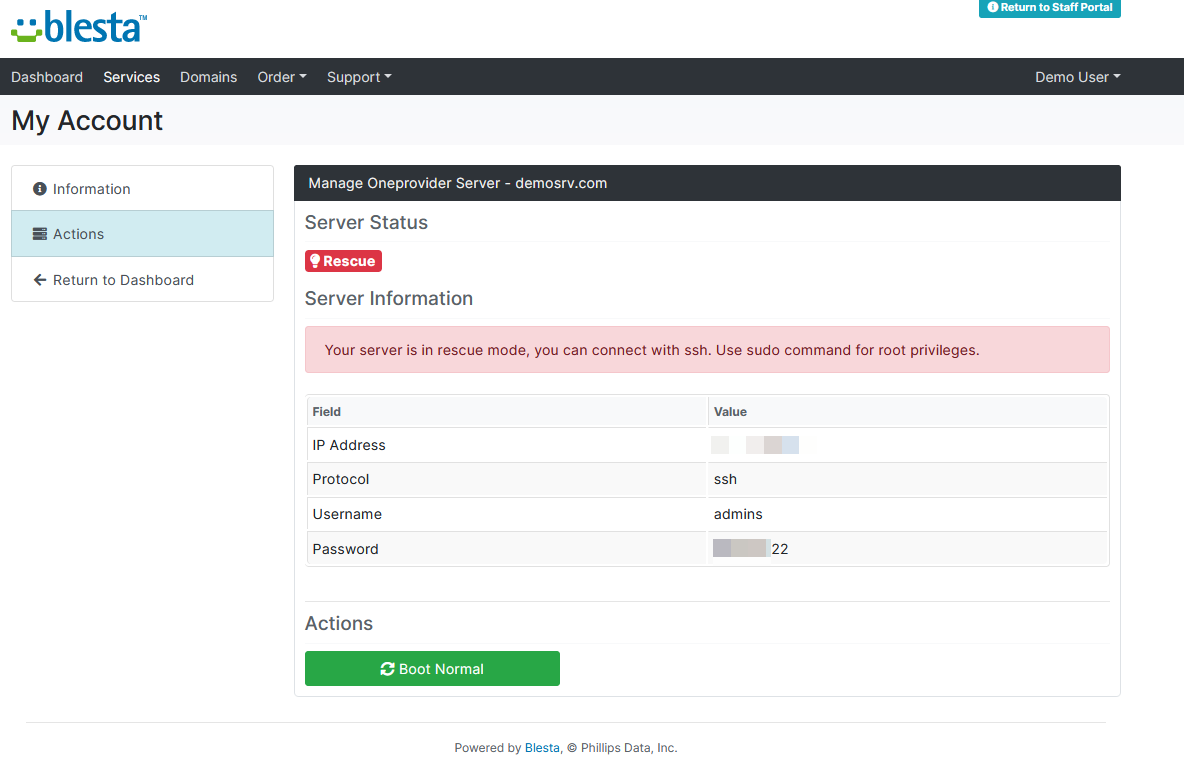Screen dimensions: 1184x765
Task: Go to Dashboard in the navbar
Action: click(x=47, y=77)
